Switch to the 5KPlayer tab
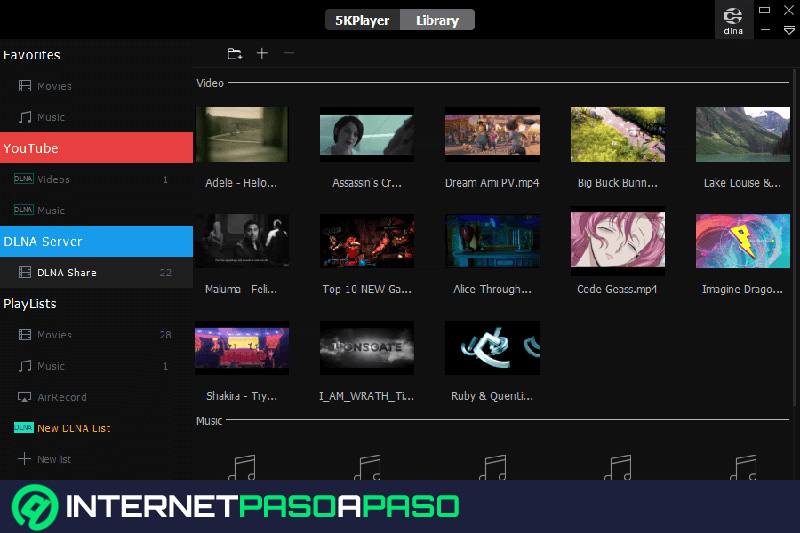 click(362, 20)
